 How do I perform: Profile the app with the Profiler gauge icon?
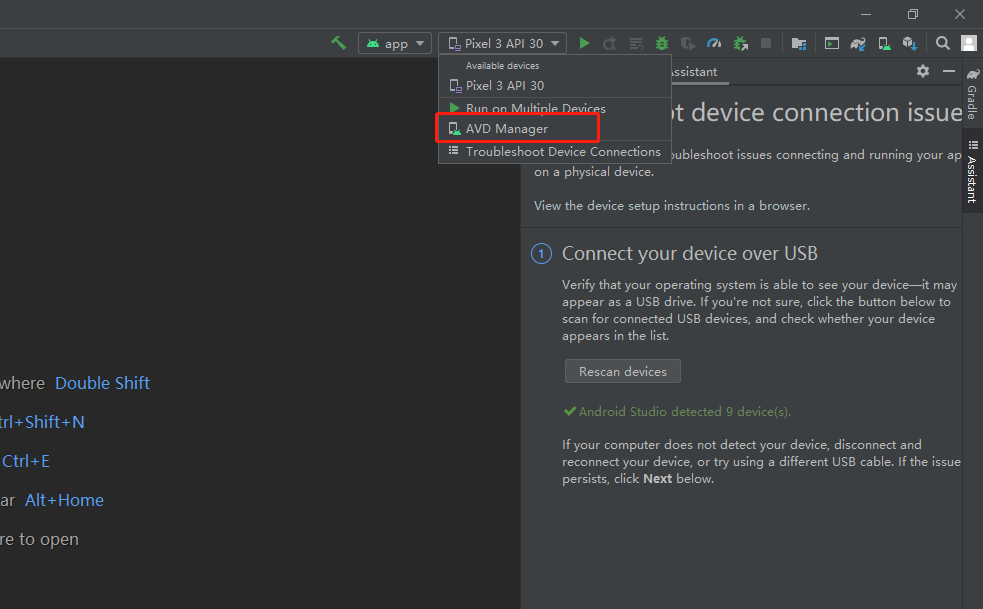point(715,43)
